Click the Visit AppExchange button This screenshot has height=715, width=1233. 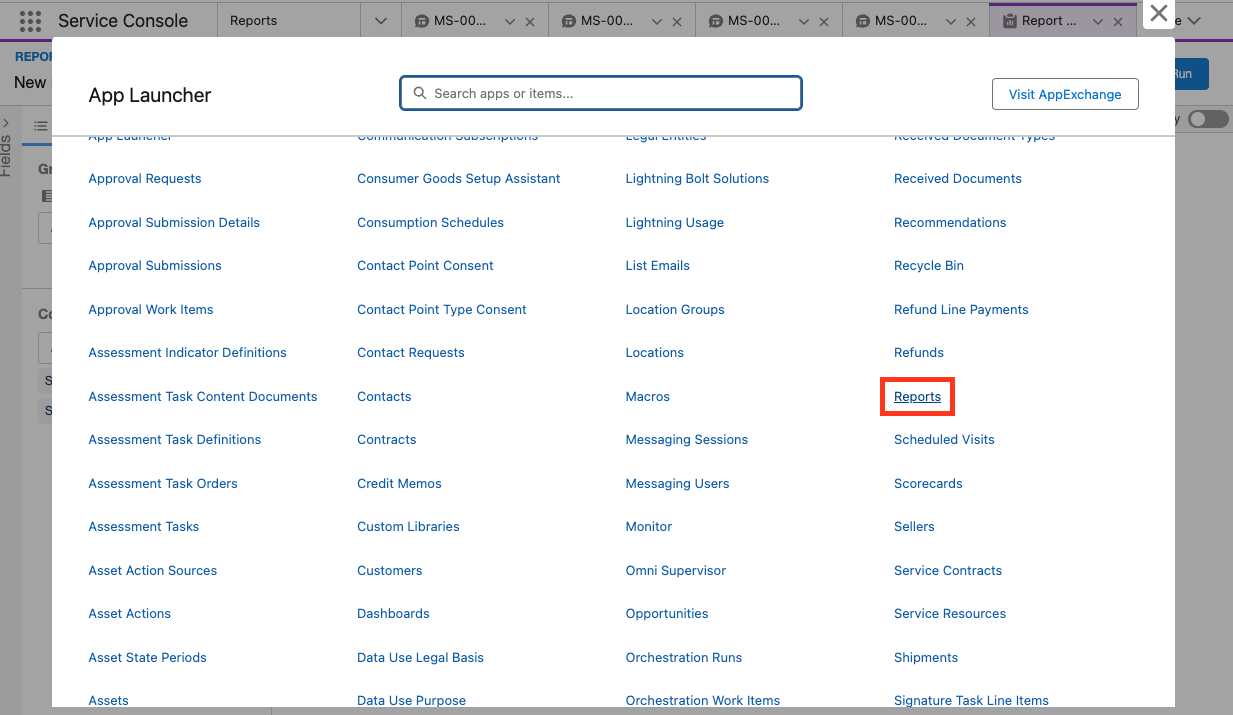(1065, 94)
